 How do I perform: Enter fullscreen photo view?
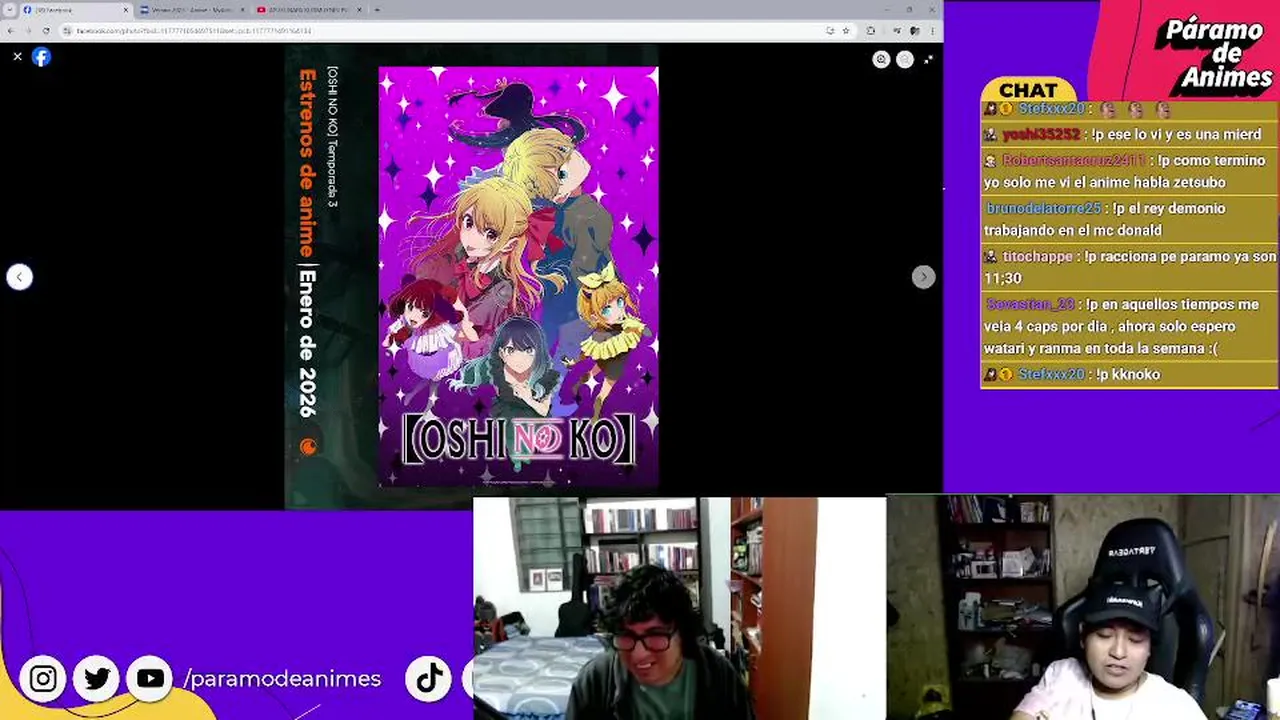929,60
